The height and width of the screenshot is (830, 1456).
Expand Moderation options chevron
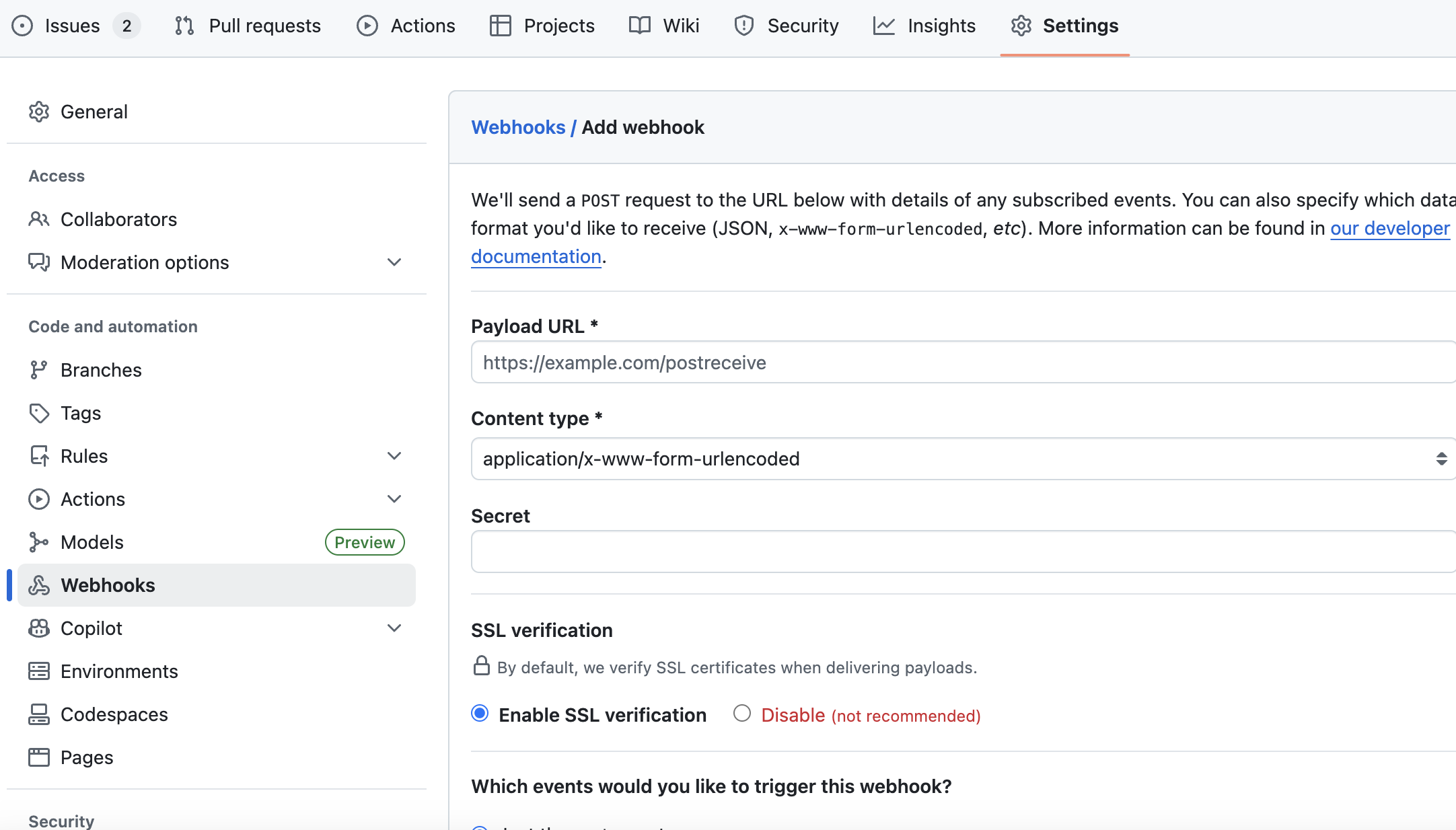click(394, 262)
